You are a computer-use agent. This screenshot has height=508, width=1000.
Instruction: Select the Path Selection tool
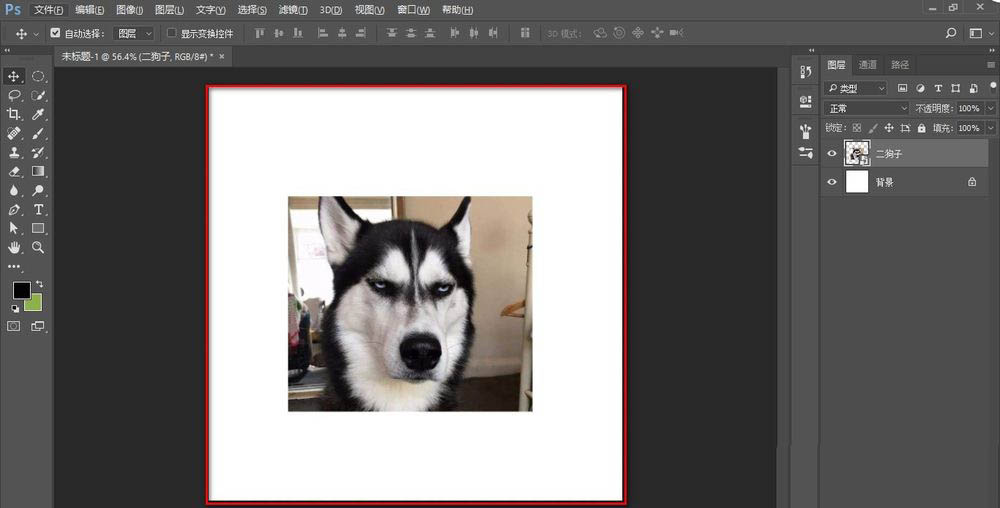point(13,228)
